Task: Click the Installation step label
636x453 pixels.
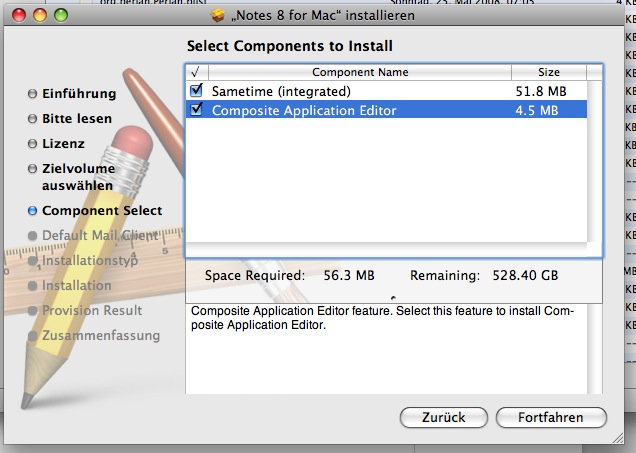Action: tap(77, 286)
